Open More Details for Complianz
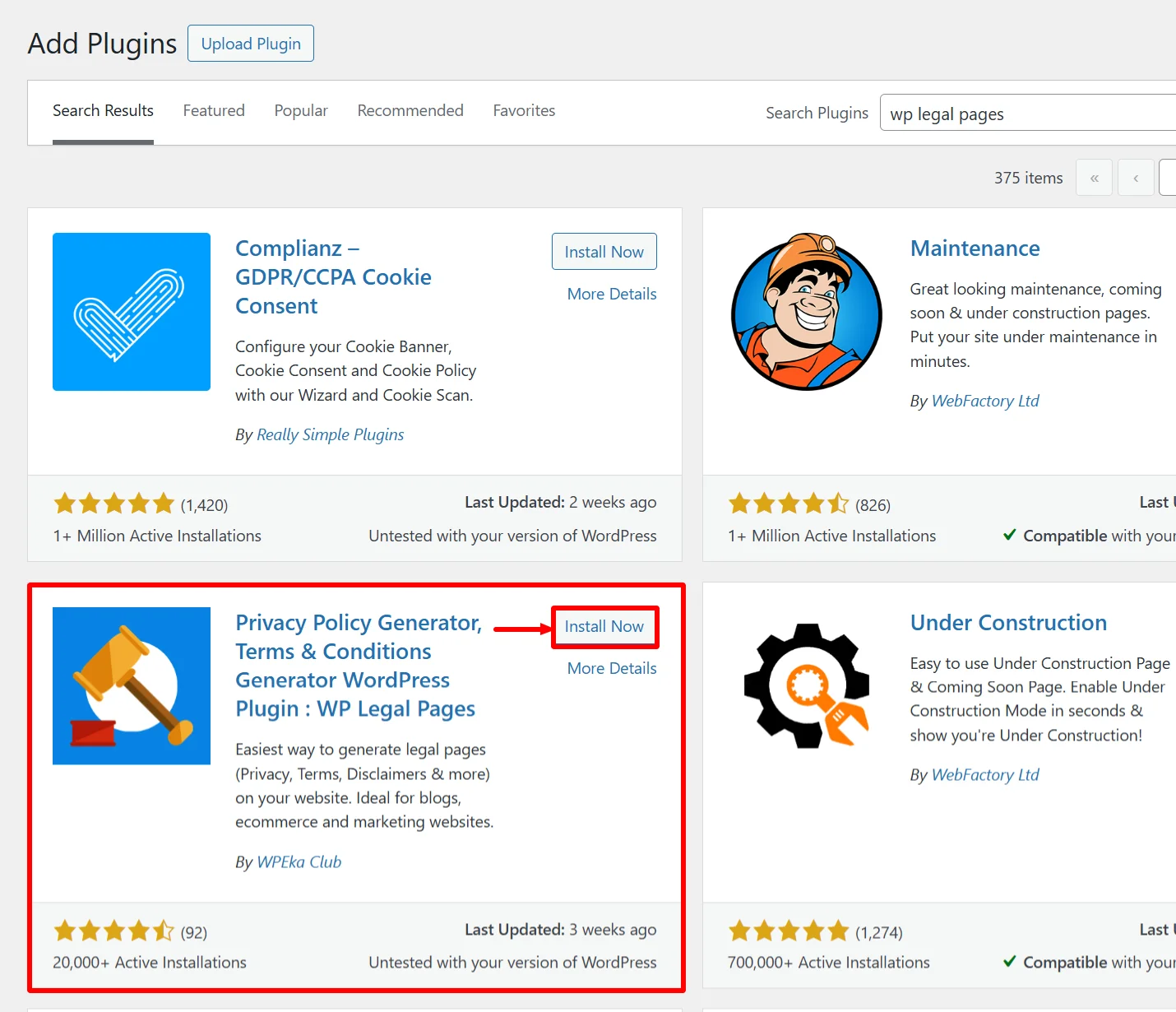This screenshot has height=1012, width=1176. [x=612, y=294]
